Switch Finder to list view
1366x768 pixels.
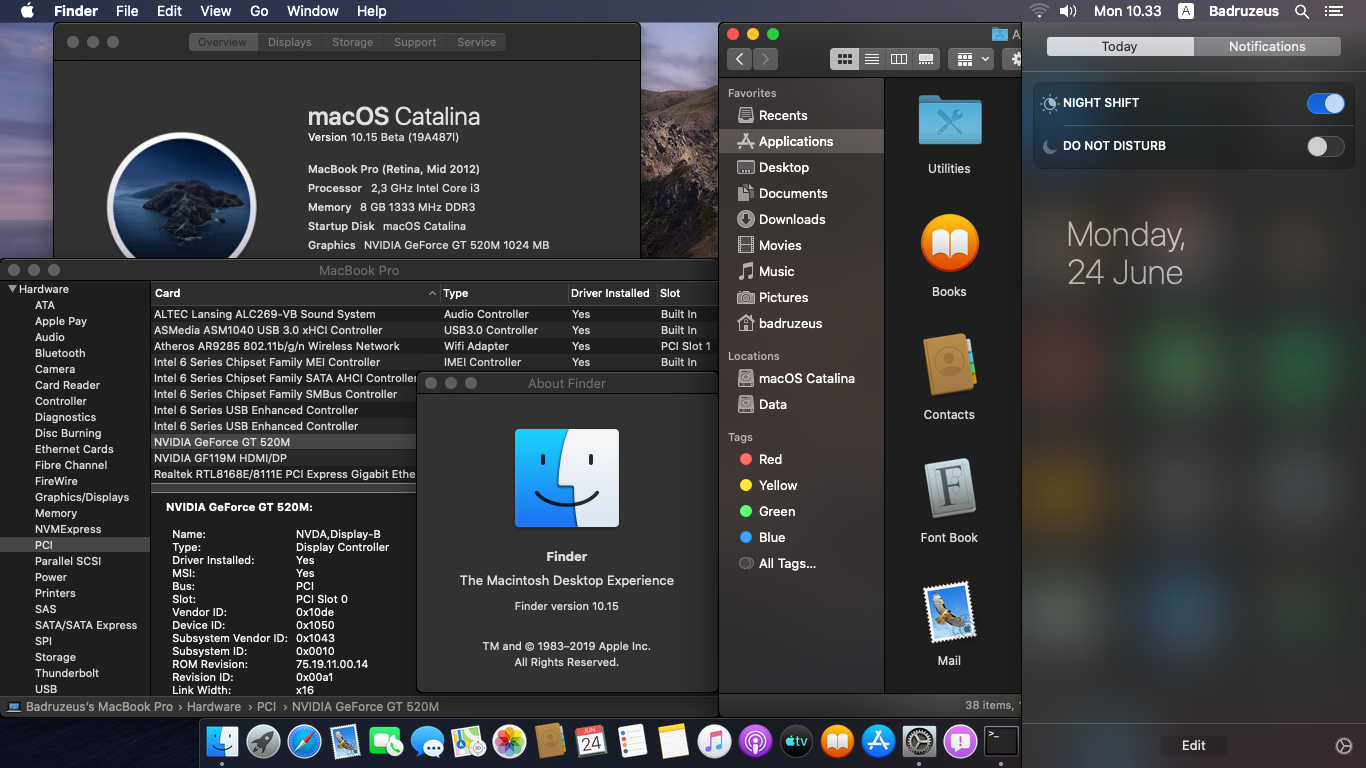tap(872, 59)
